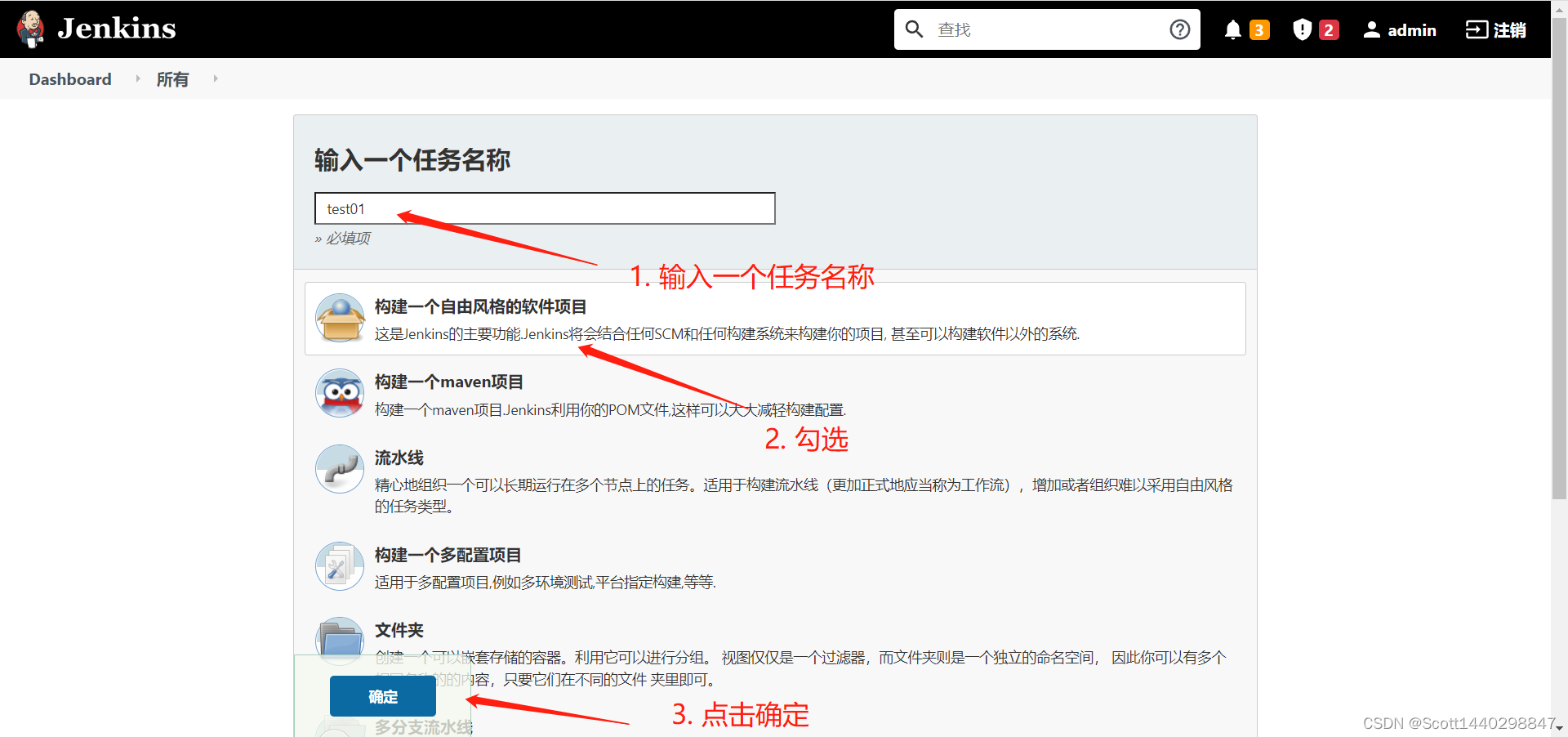Click the user profile icon
This screenshot has height=737, width=1568.
tap(1372, 30)
